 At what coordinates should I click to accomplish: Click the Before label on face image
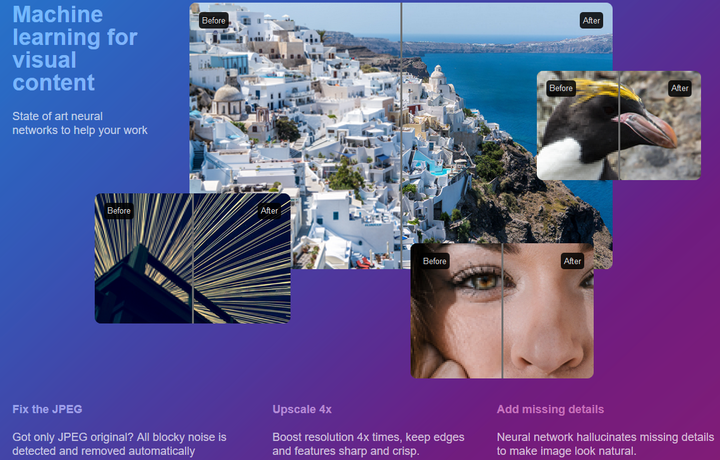click(434, 261)
